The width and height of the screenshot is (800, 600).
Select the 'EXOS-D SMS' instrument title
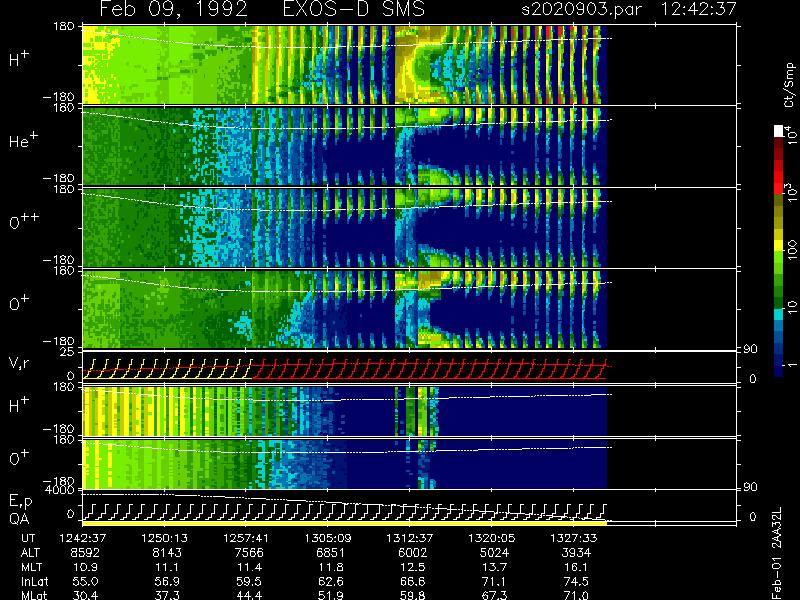coord(353,9)
